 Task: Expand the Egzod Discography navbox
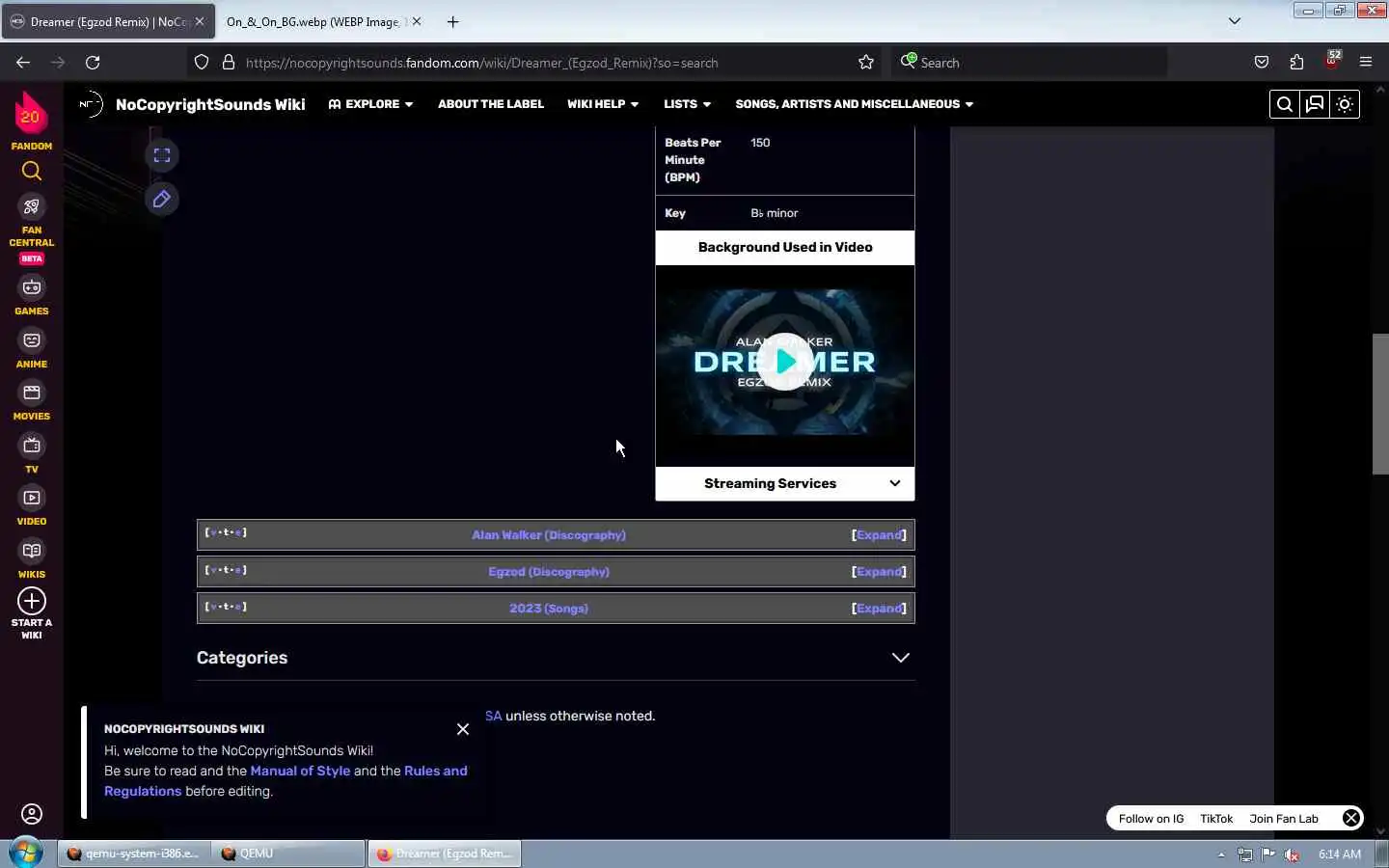click(x=879, y=572)
